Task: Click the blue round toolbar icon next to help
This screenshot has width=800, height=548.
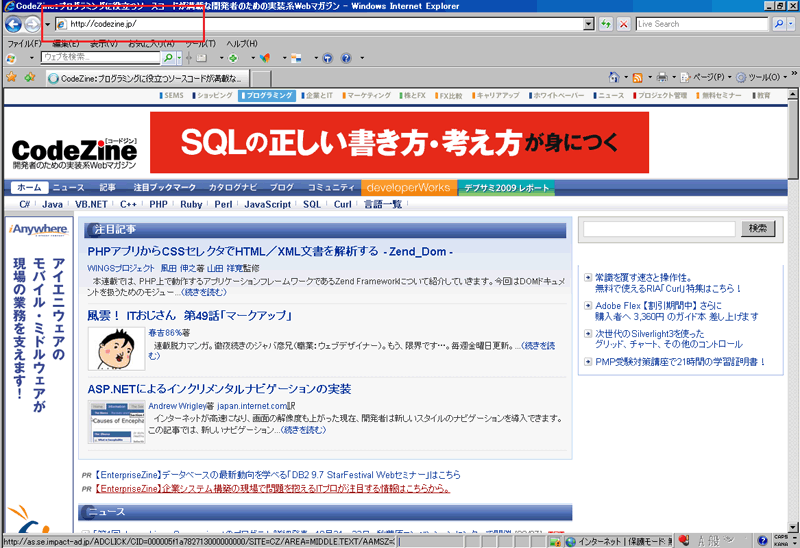Action: pos(328,58)
